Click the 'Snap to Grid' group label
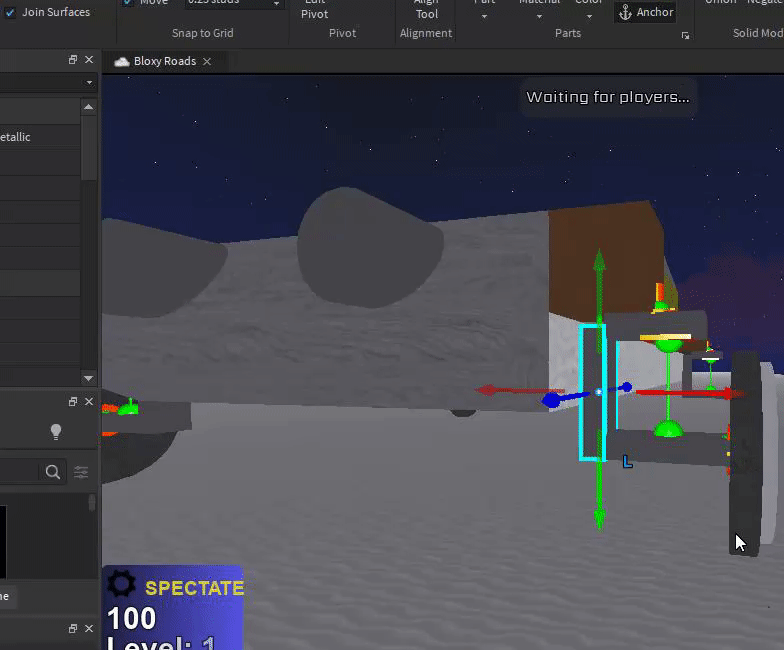 click(202, 33)
